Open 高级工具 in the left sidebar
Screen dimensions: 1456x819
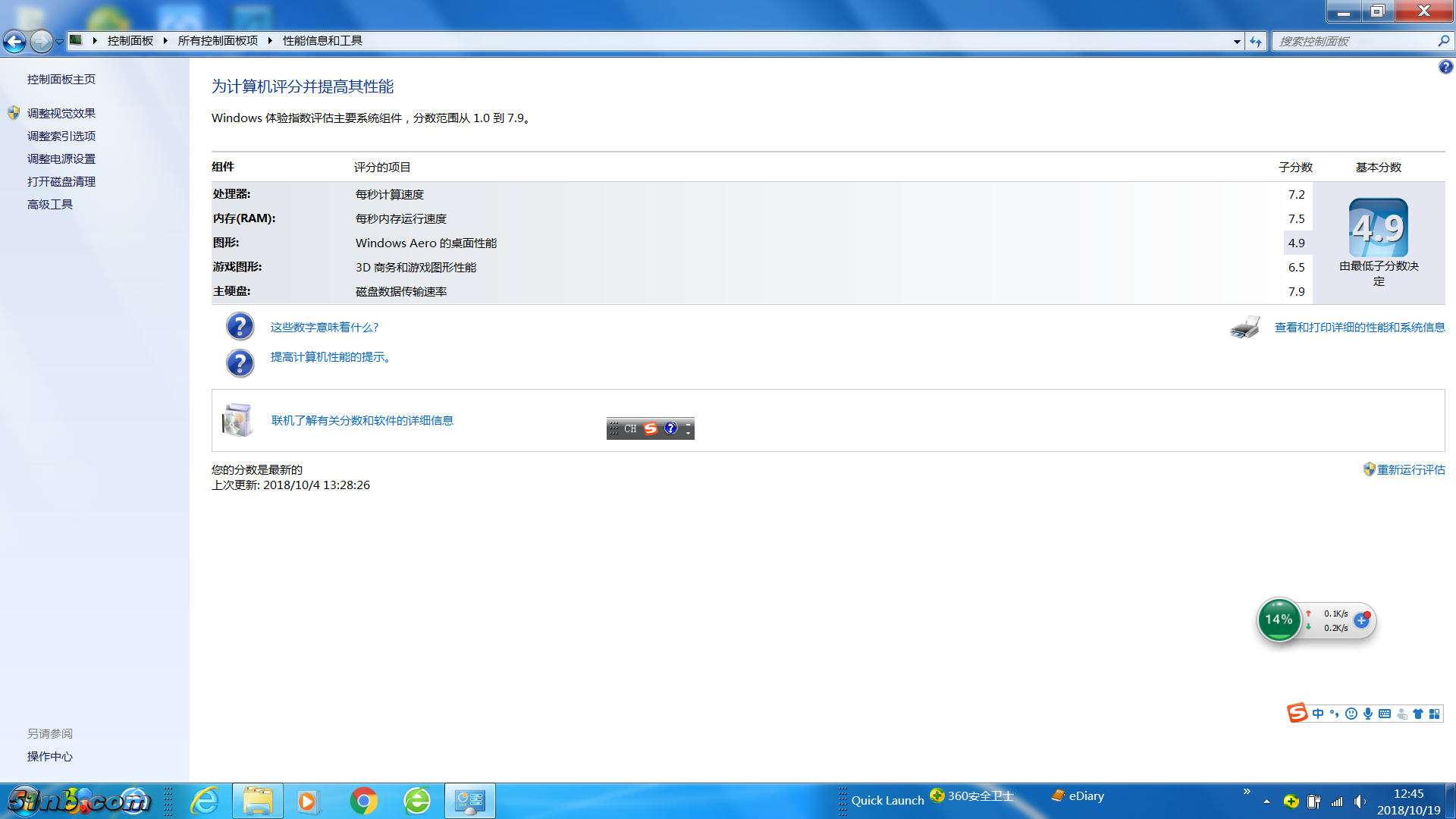click(50, 205)
